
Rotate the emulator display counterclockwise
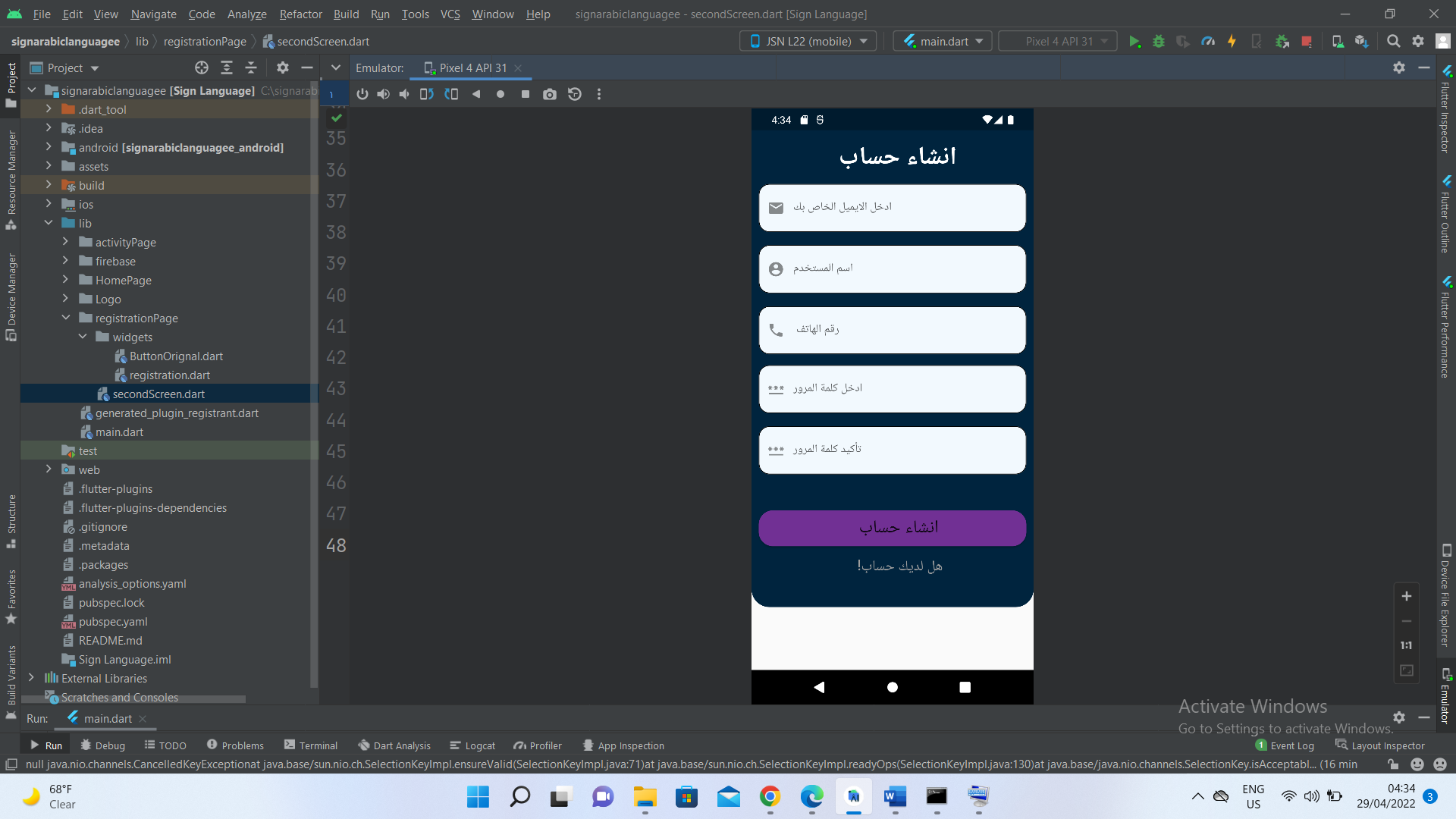click(426, 94)
